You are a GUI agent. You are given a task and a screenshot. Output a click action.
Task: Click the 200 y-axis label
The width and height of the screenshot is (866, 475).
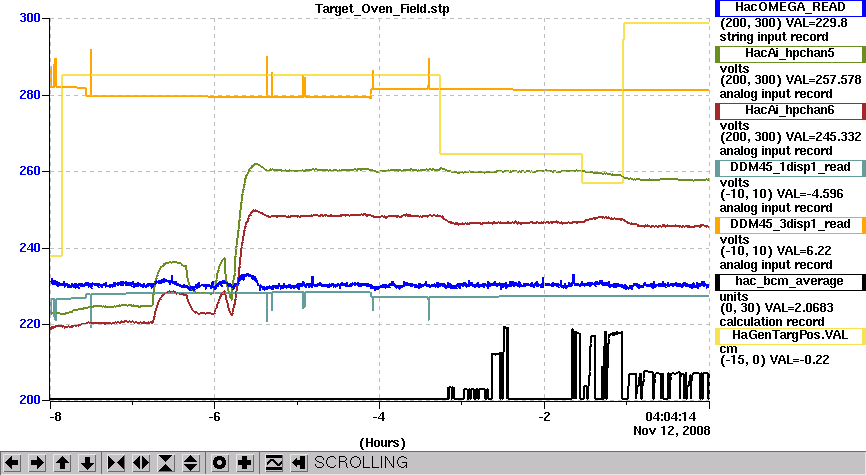coord(30,400)
